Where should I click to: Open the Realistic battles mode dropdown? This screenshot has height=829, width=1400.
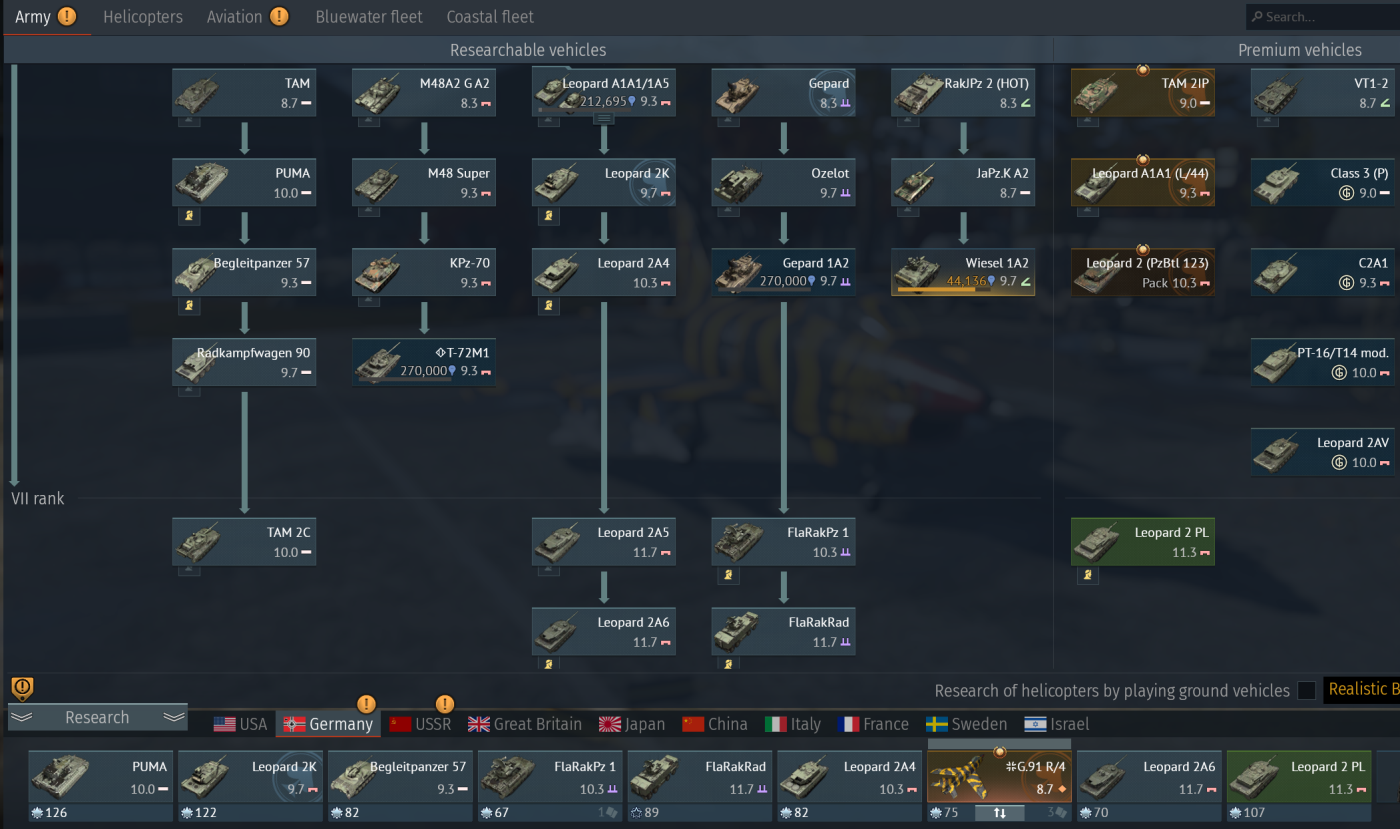coord(1360,689)
